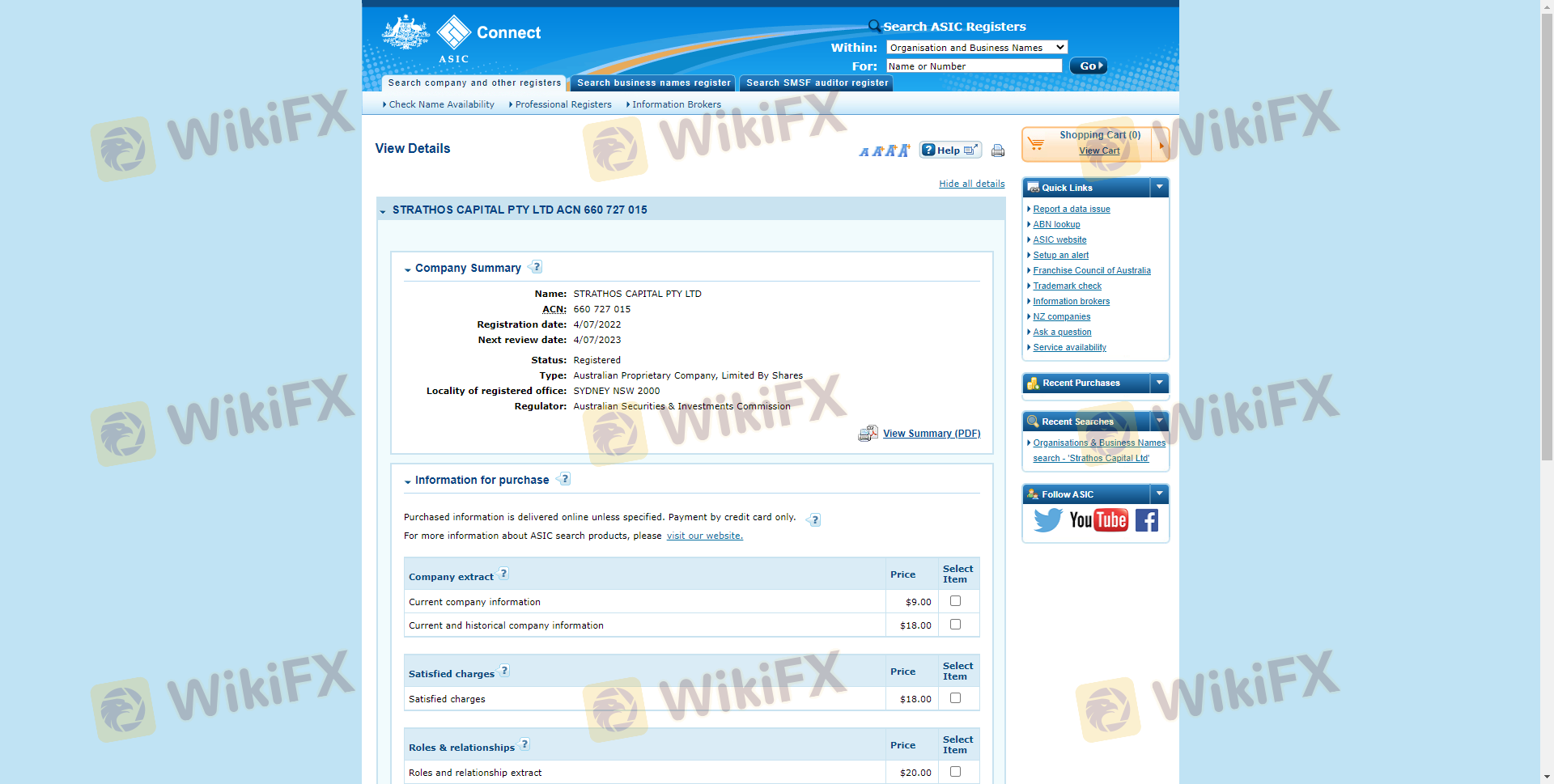Open the Twitter follow icon
The image size is (1554, 784).
[x=1047, y=519]
